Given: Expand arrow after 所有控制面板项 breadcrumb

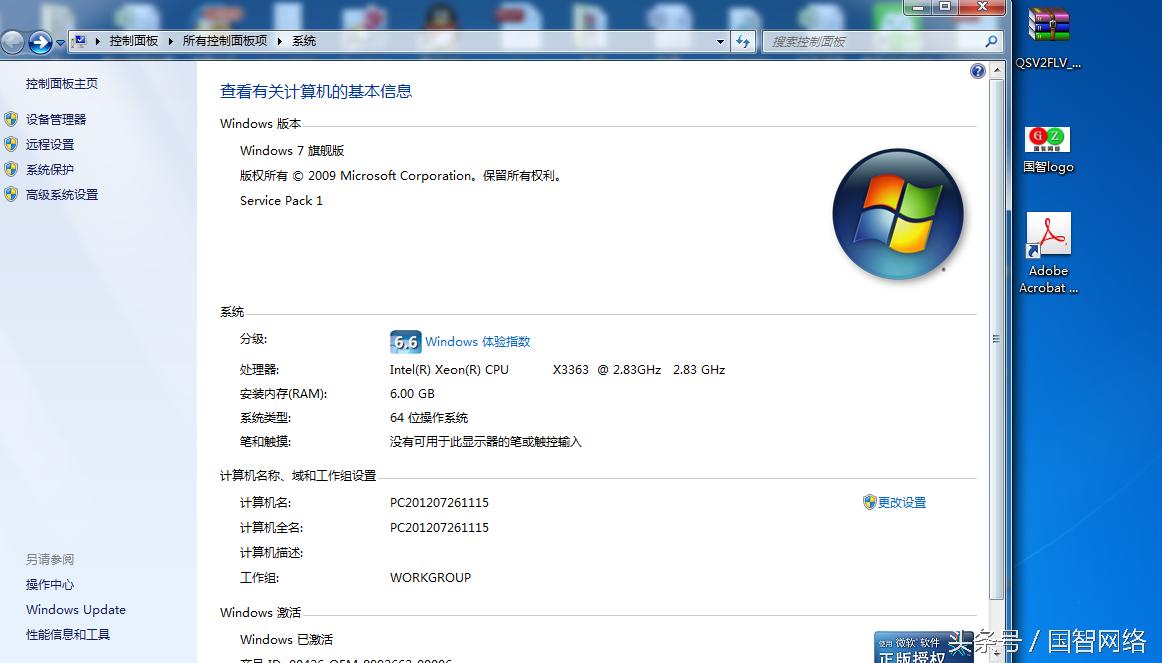Looking at the screenshot, I should pos(279,41).
